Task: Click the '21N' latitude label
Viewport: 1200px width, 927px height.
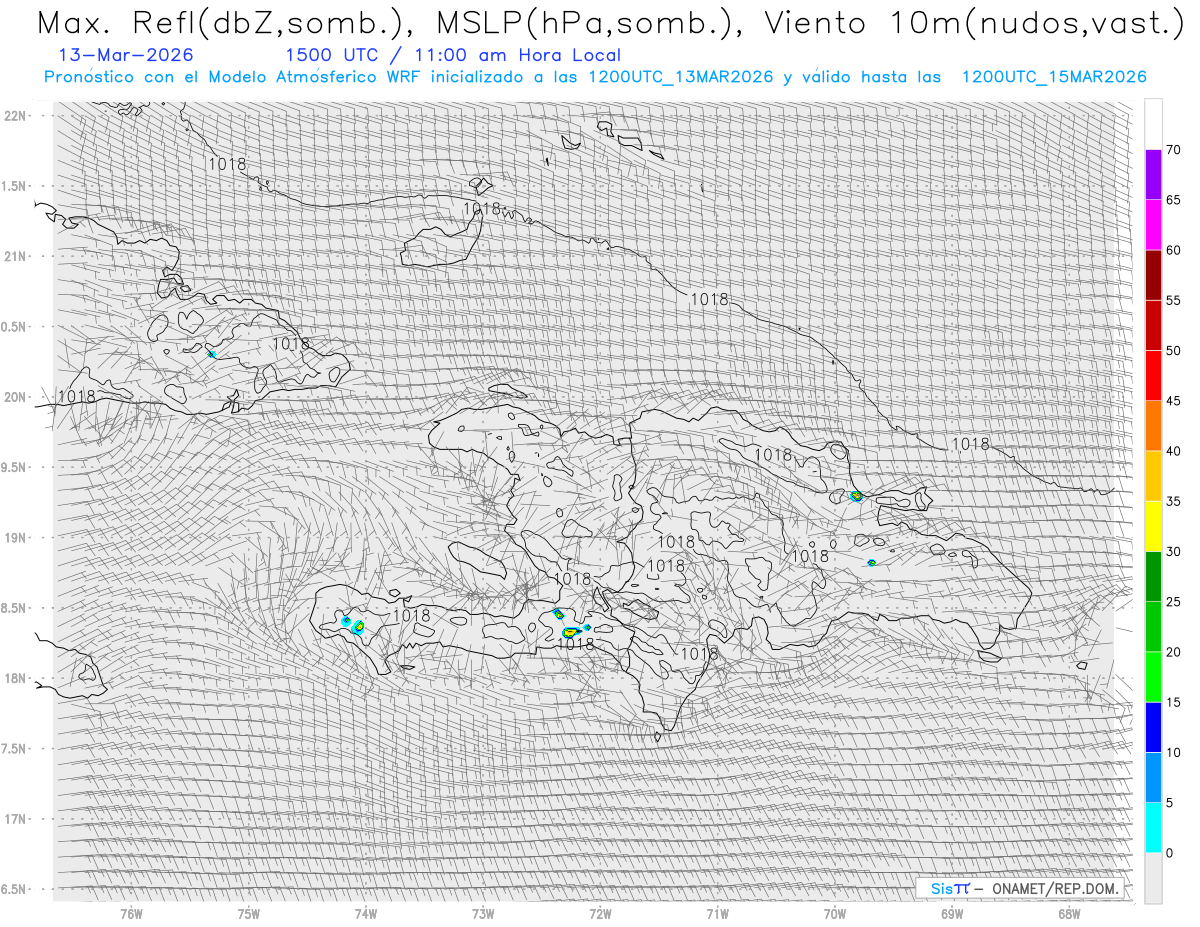Action: pos(16,256)
